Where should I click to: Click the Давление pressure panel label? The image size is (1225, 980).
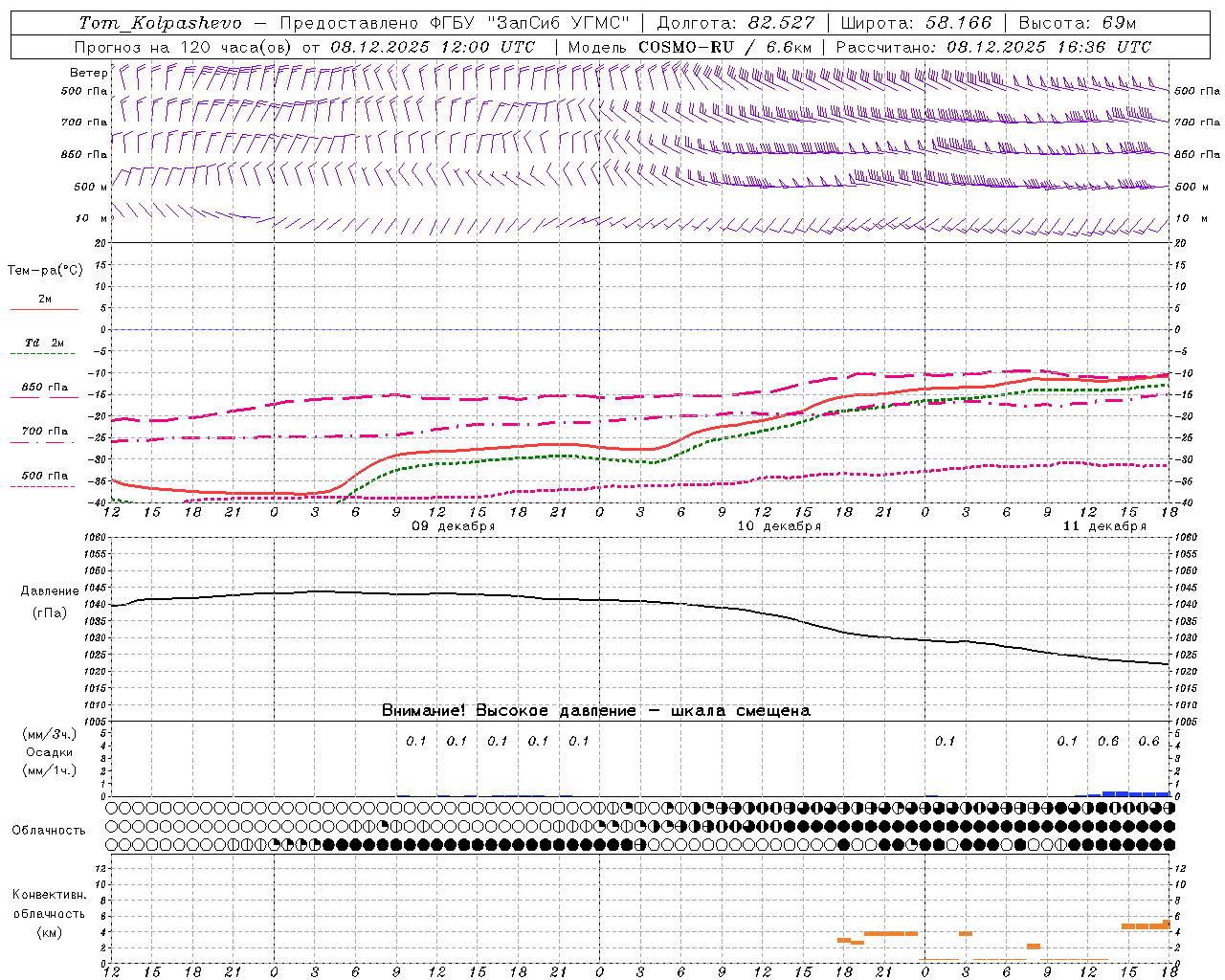coord(50,591)
